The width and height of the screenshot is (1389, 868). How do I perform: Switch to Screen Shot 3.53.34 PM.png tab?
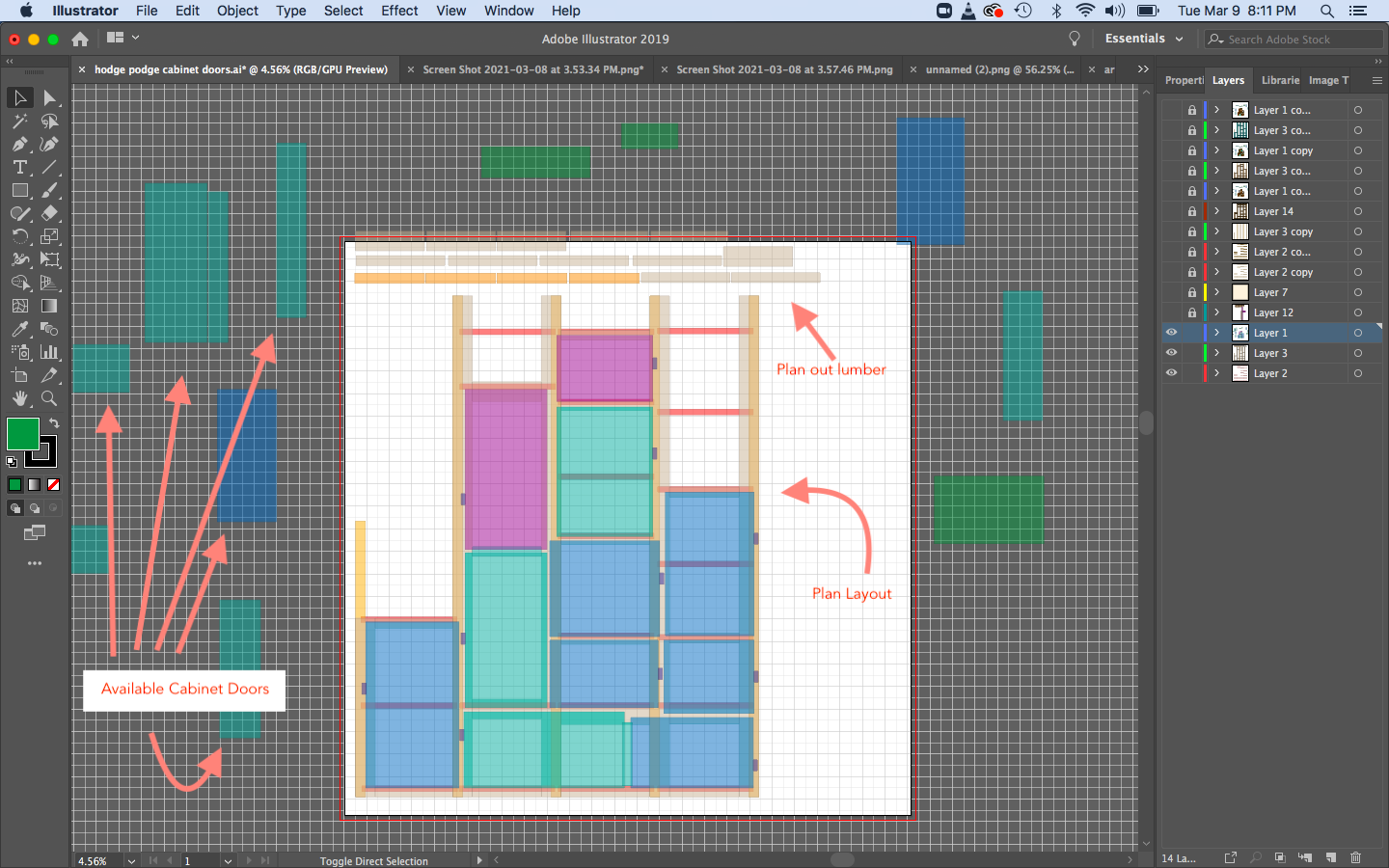click(533, 69)
